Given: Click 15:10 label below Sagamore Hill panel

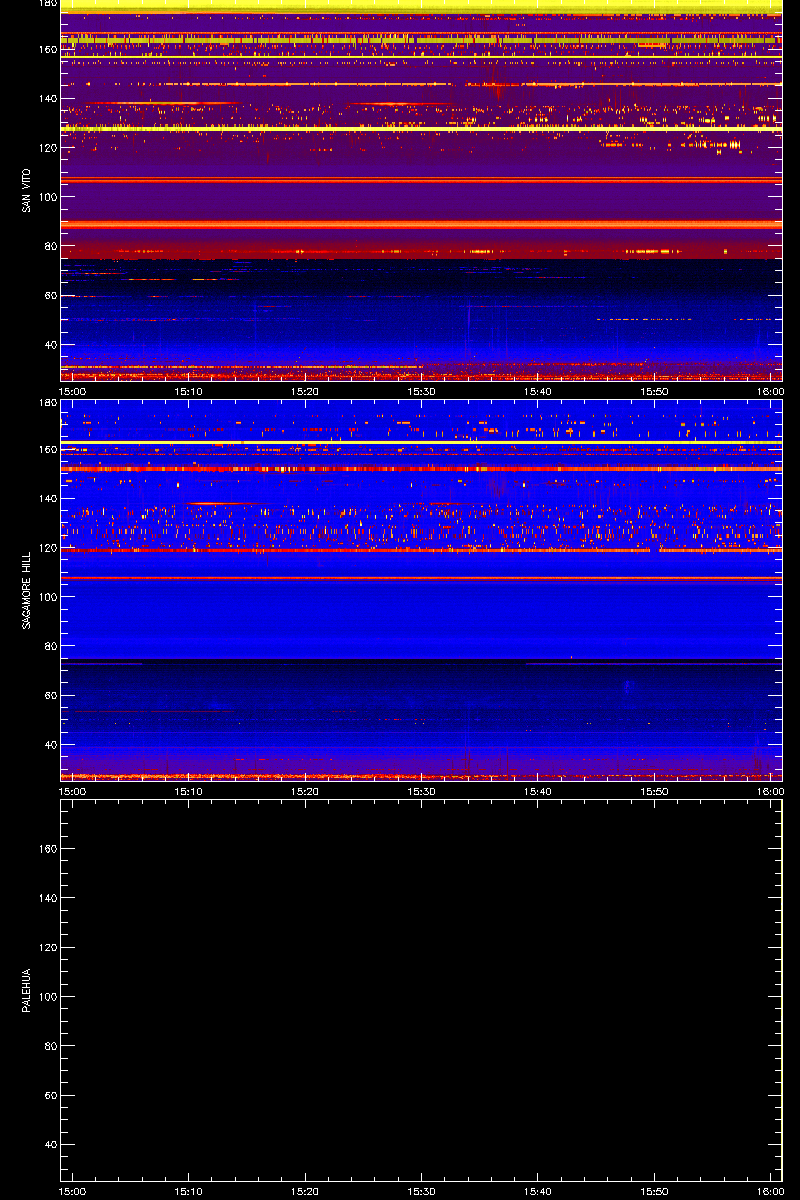Looking at the screenshot, I should tap(189, 792).
